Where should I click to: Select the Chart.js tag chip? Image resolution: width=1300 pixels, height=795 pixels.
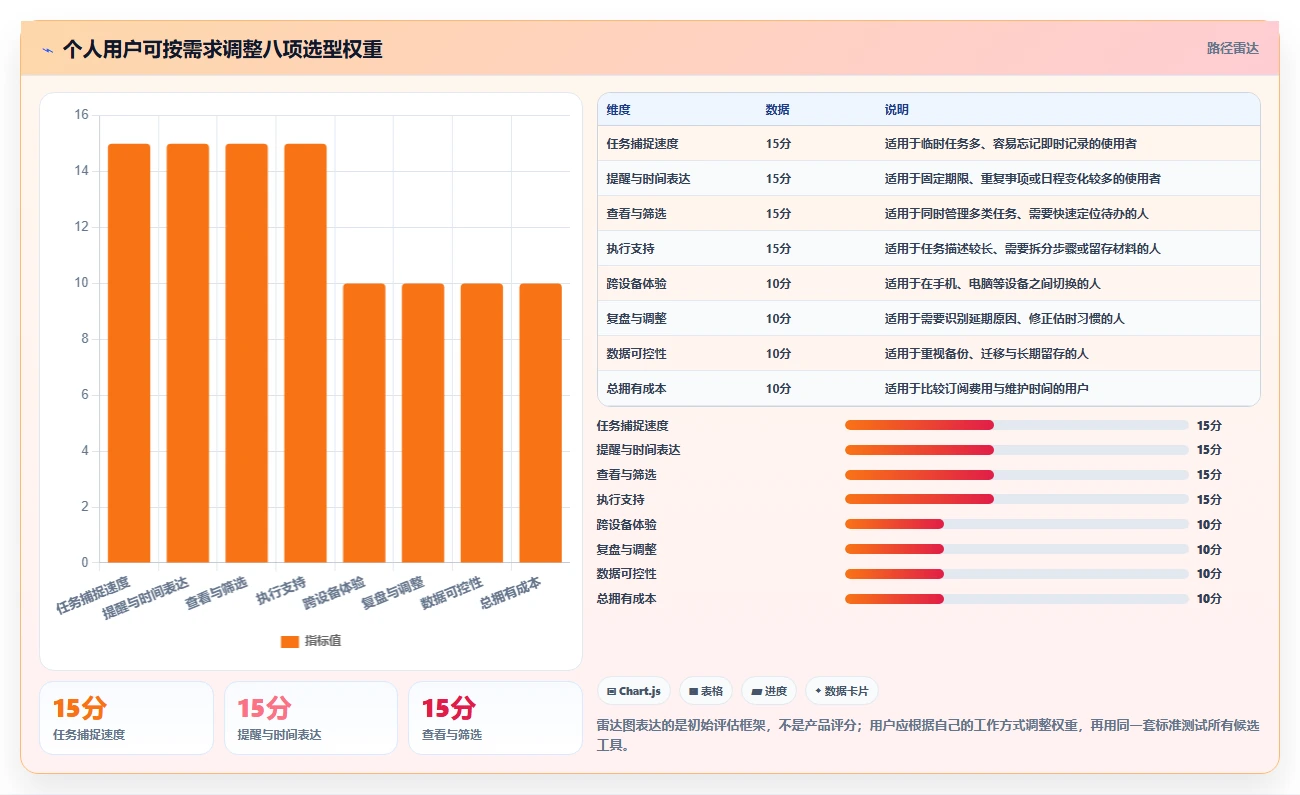click(x=634, y=691)
